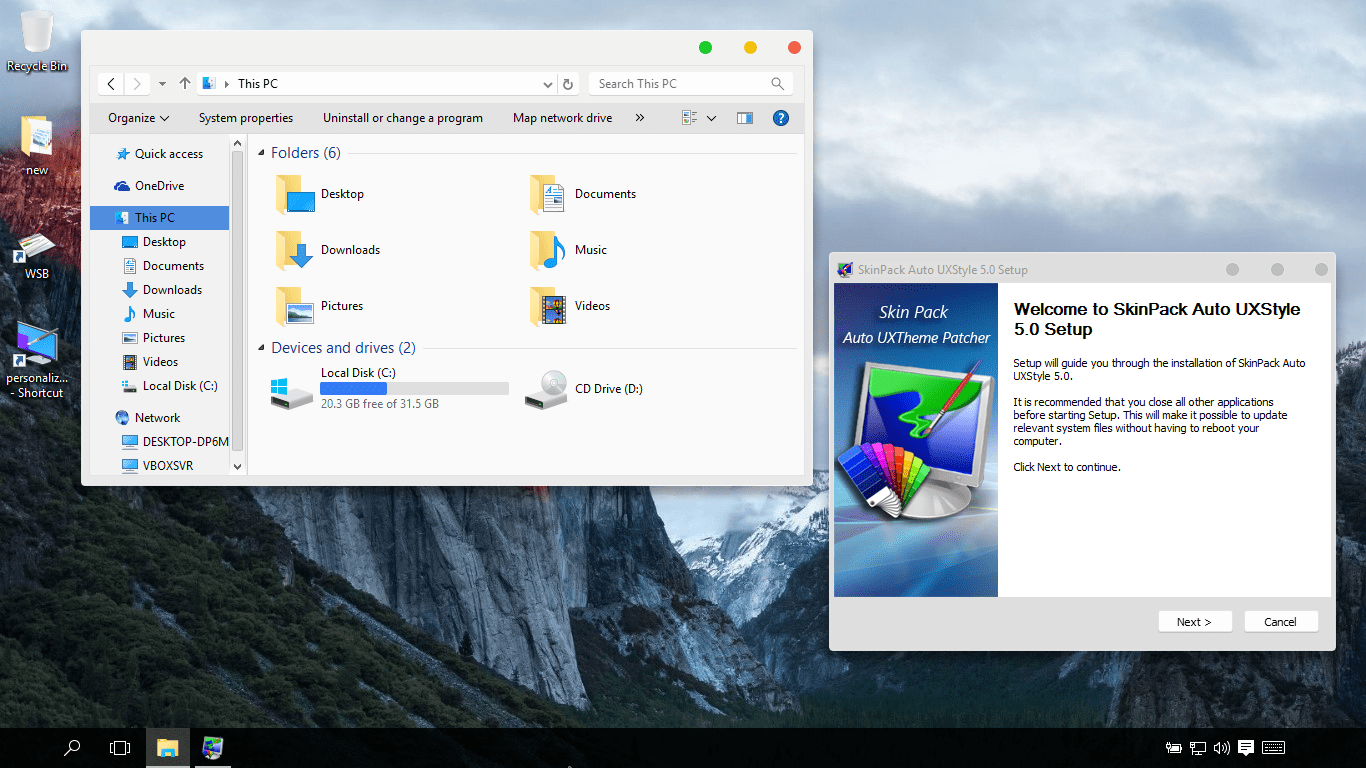Select the 'new' folder on desktop
Viewport: 1366px width, 768px height.
(37, 145)
